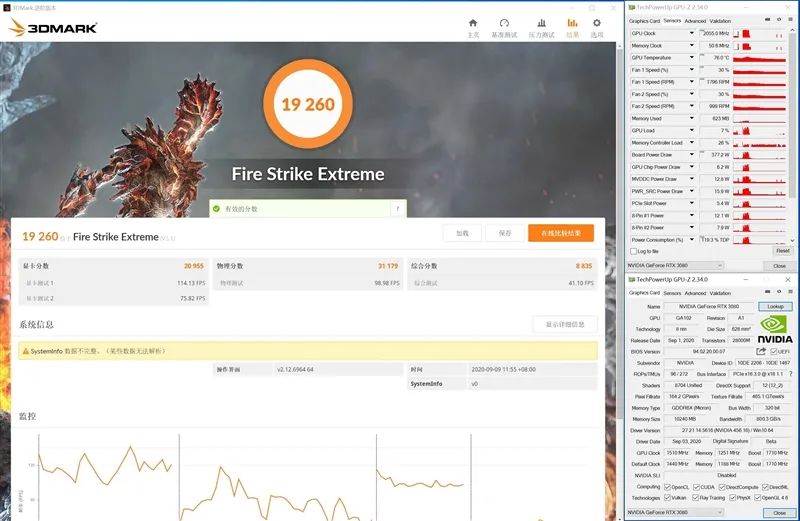Toggle the CUDA checkbox
Screen dimensions: 800x521
click(696, 487)
